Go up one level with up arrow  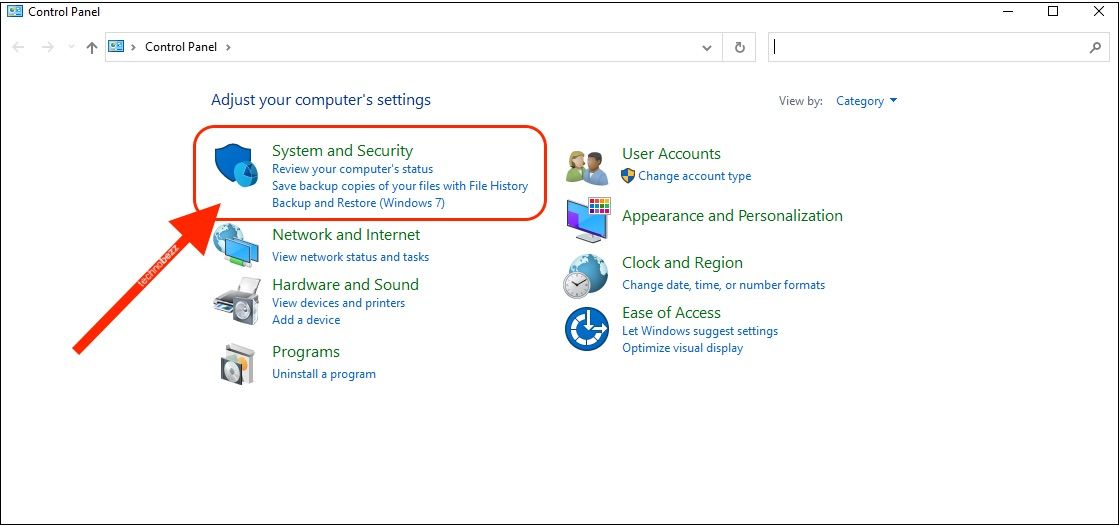tap(91, 47)
